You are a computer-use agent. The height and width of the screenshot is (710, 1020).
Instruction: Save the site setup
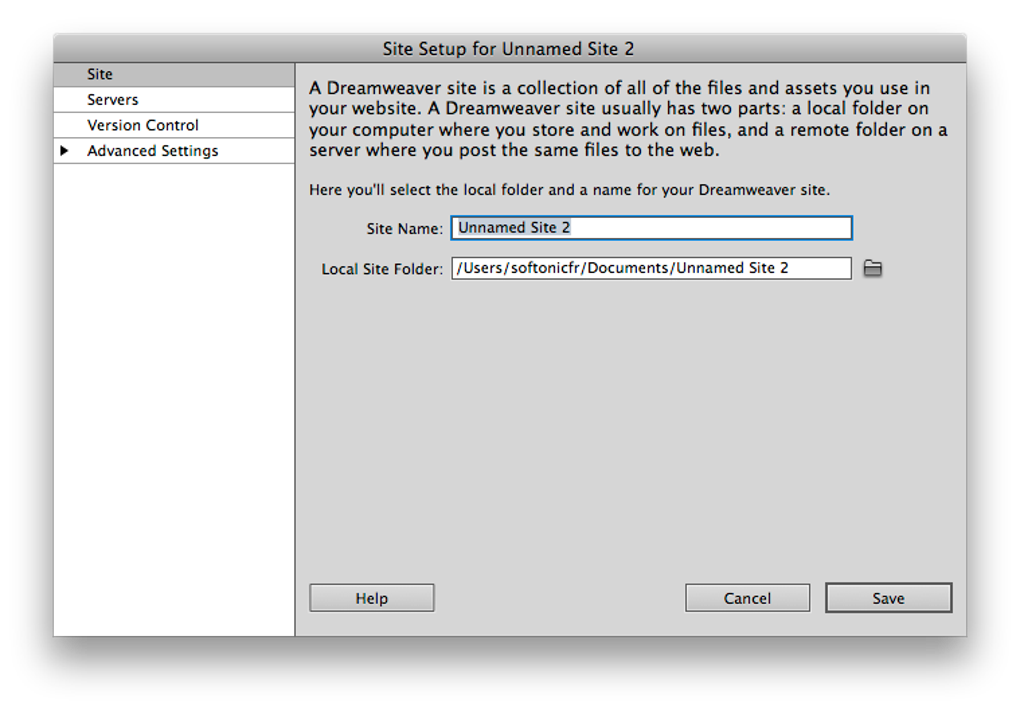coord(888,598)
